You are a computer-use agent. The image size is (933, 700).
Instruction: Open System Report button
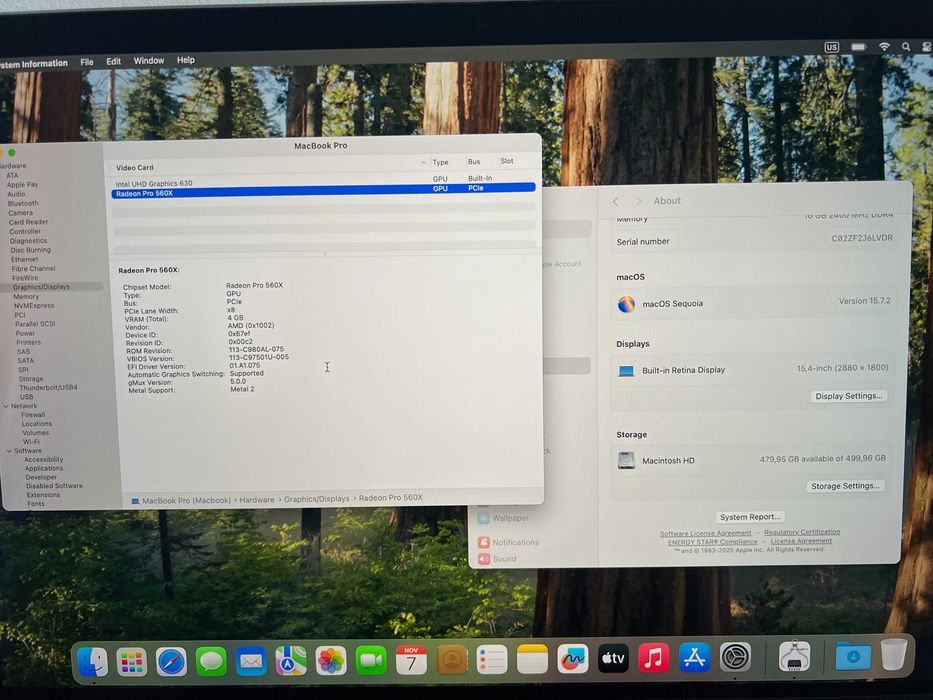pyautogui.click(x=750, y=517)
